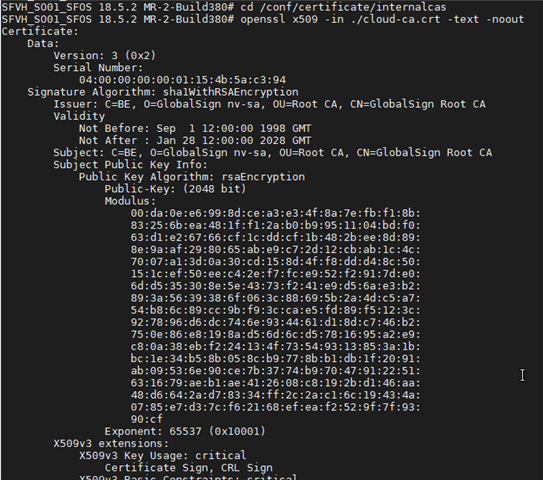Click the Exponent 65537 line

(185, 432)
